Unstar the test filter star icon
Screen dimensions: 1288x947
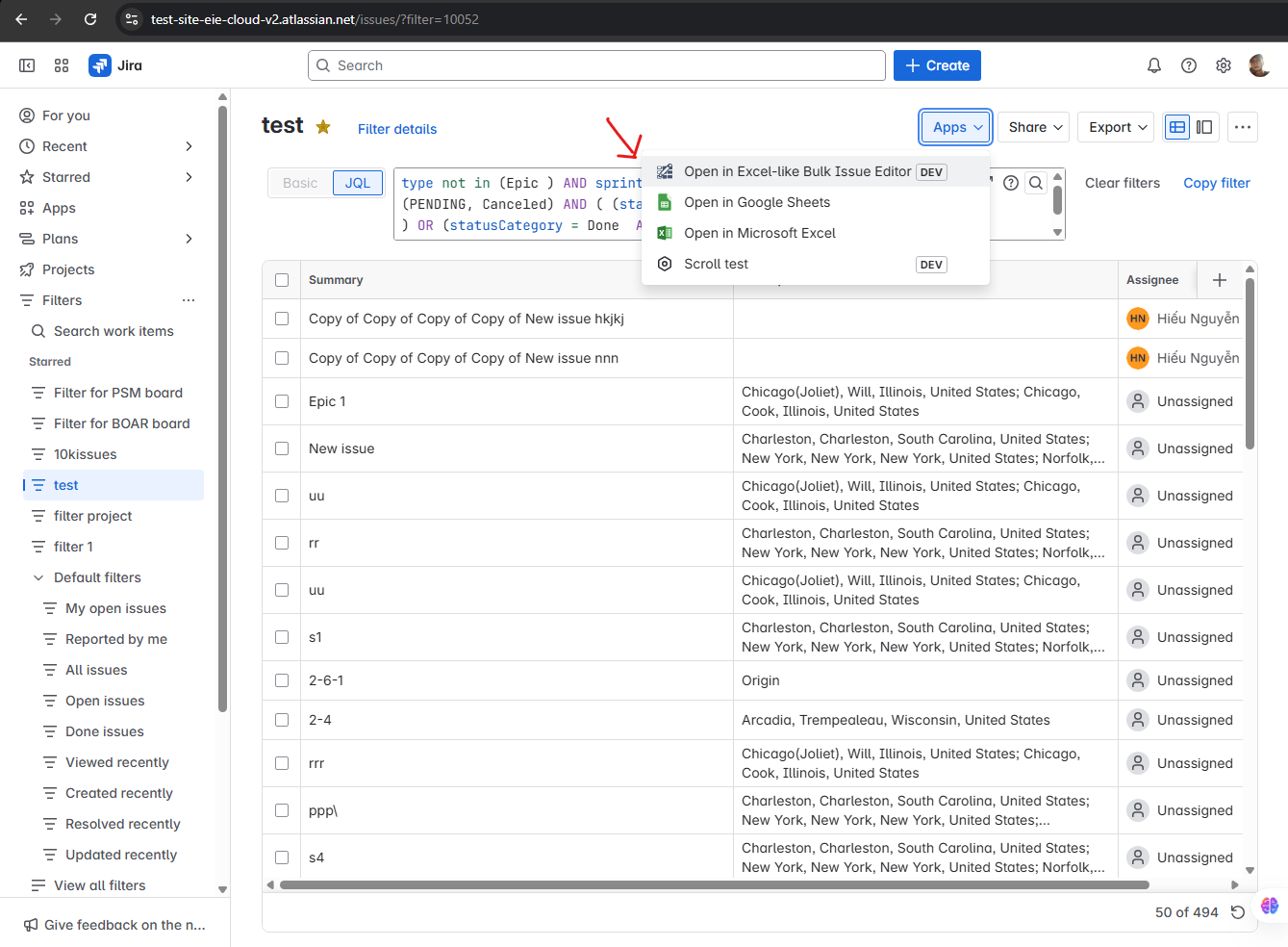(x=323, y=125)
